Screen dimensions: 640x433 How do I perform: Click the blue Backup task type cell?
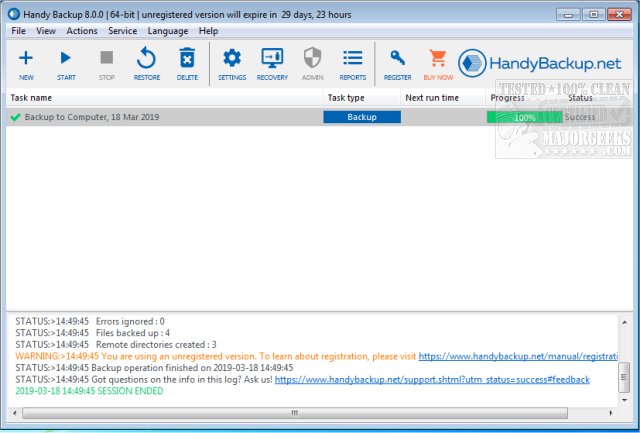[x=362, y=117]
